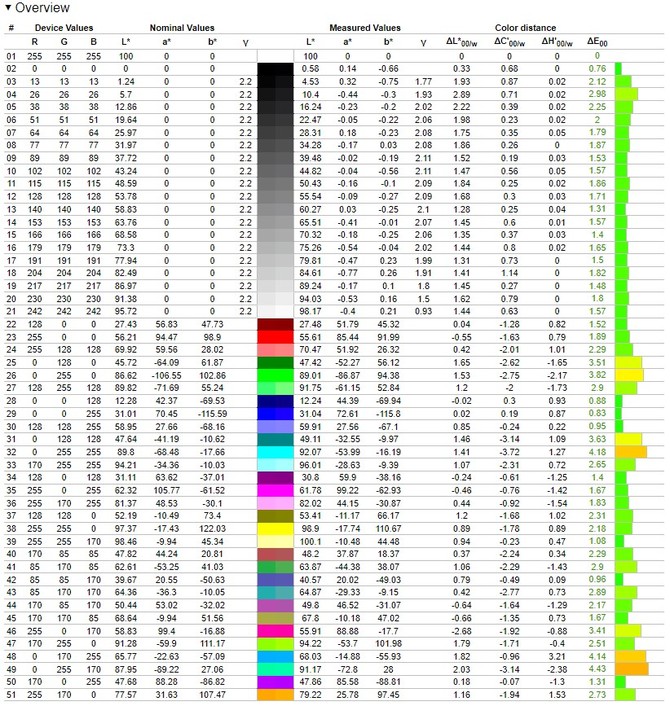Click the orange ΔE bar for row 49

click(632, 669)
